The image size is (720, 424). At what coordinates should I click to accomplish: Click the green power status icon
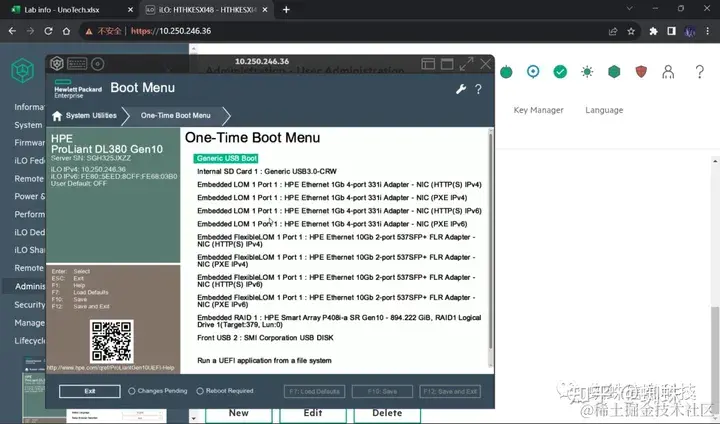point(506,72)
